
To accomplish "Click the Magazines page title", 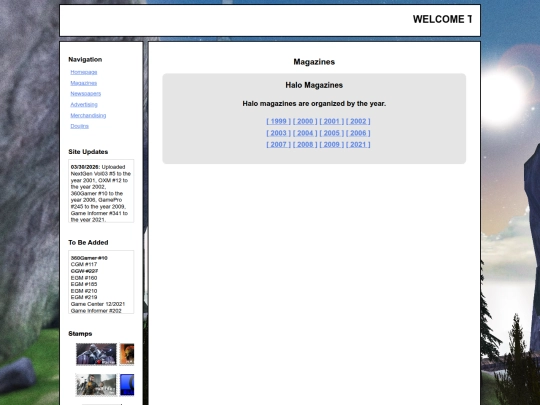I will (x=314, y=62).
